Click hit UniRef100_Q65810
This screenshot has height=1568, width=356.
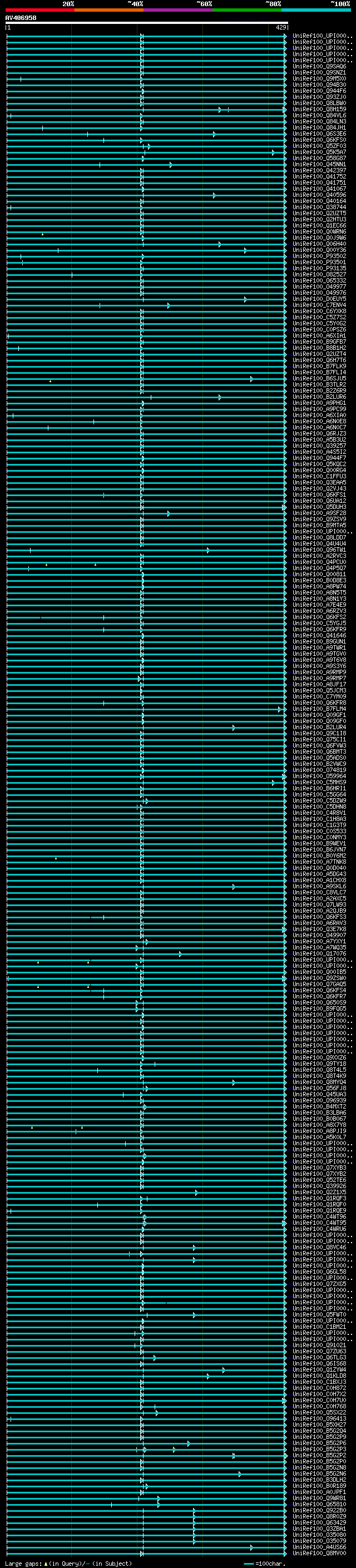click(x=319, y=1504)
